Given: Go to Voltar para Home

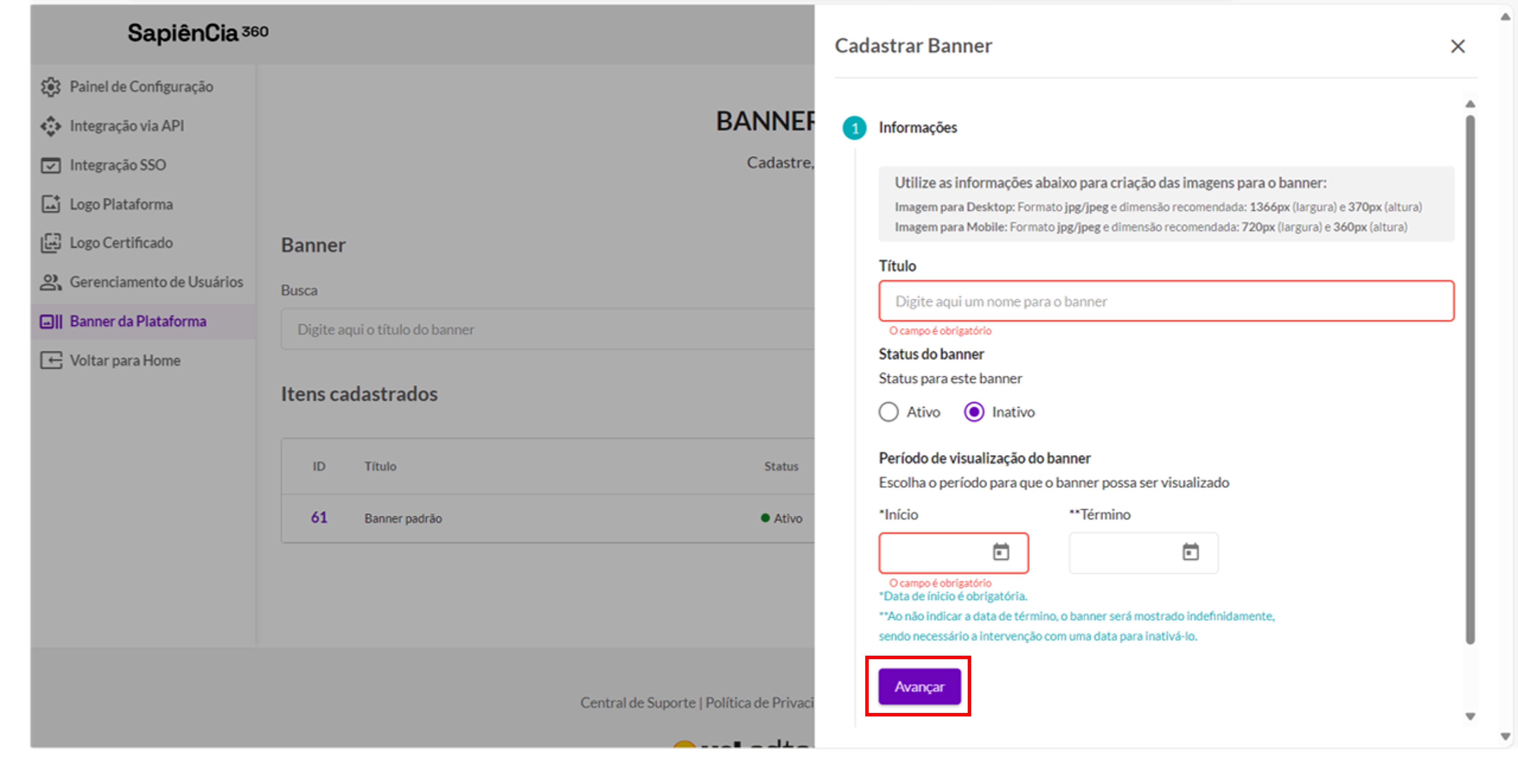Looking at the screenshot, I should click(143, 360).
